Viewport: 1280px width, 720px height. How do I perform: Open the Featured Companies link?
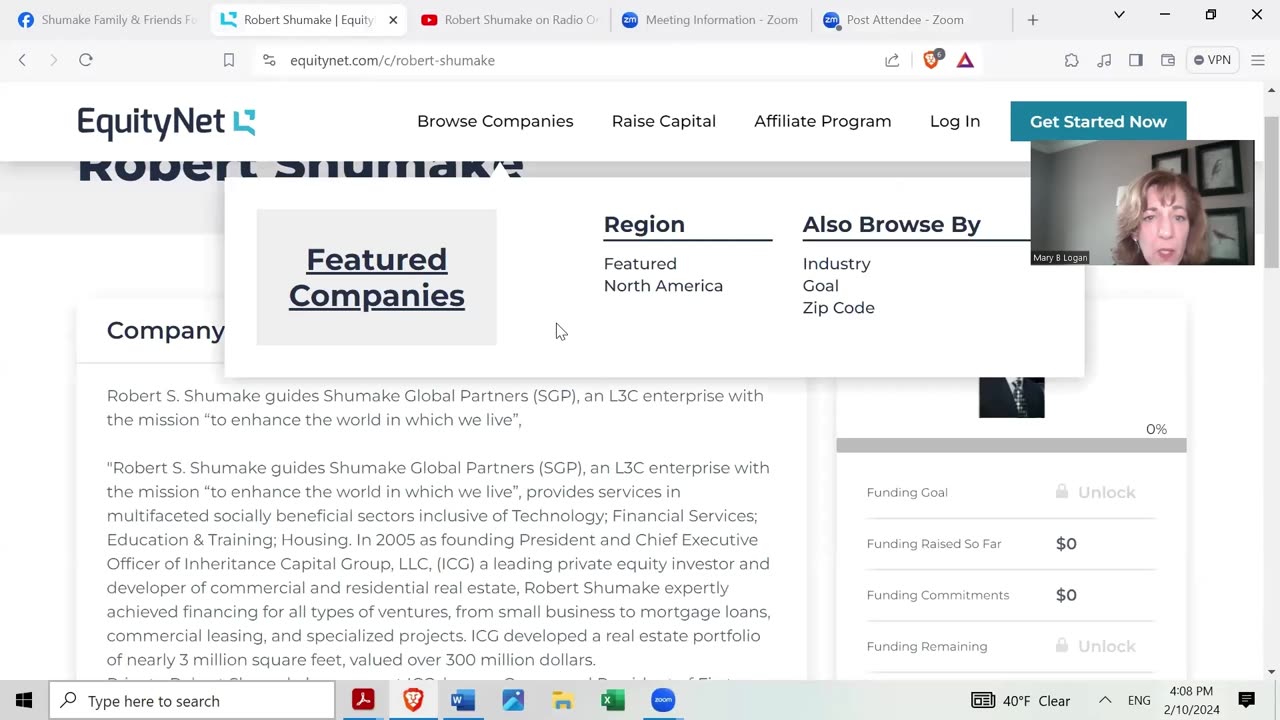[377, 277]
